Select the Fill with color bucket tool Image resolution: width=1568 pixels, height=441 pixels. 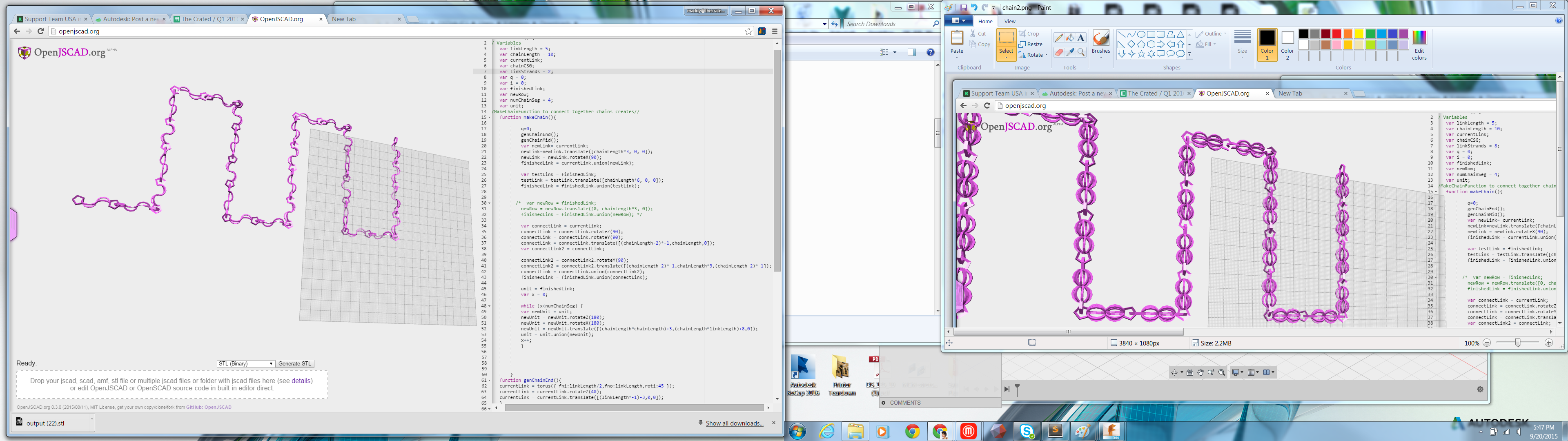click(1070, 38)
